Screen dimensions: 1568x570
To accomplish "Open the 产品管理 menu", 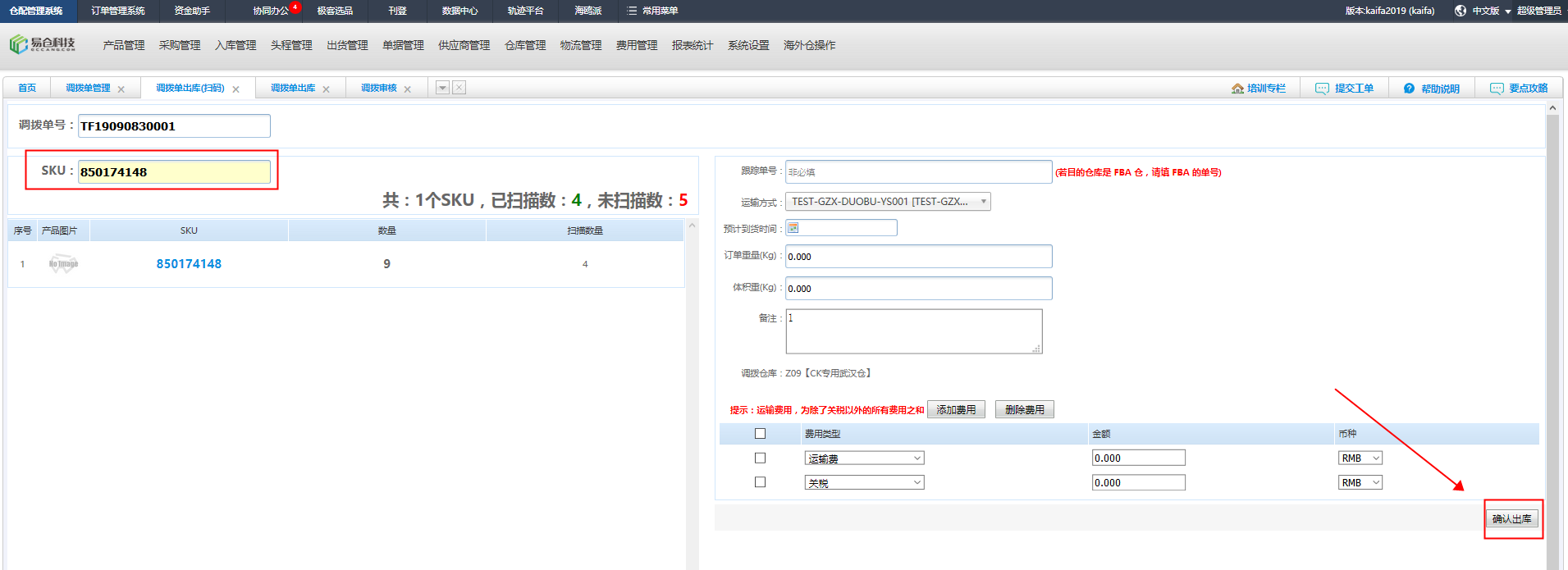I will 124,45.
